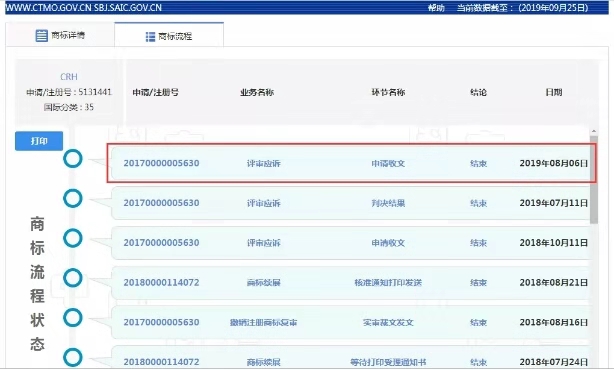Select the timeline circle for 2018年10月11日

pos(73,238)
